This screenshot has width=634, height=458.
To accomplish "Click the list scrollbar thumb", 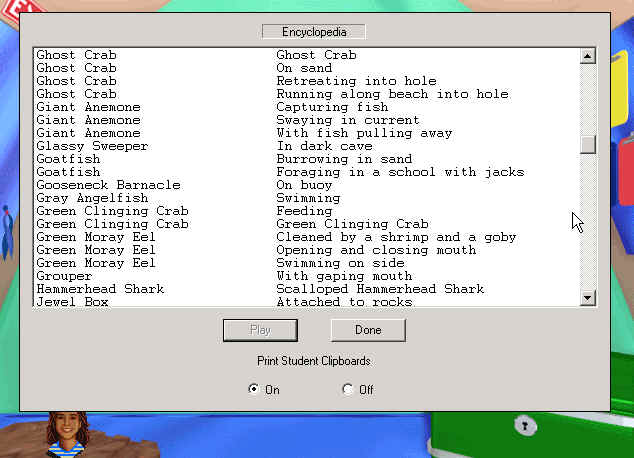I will click(588, 144).
